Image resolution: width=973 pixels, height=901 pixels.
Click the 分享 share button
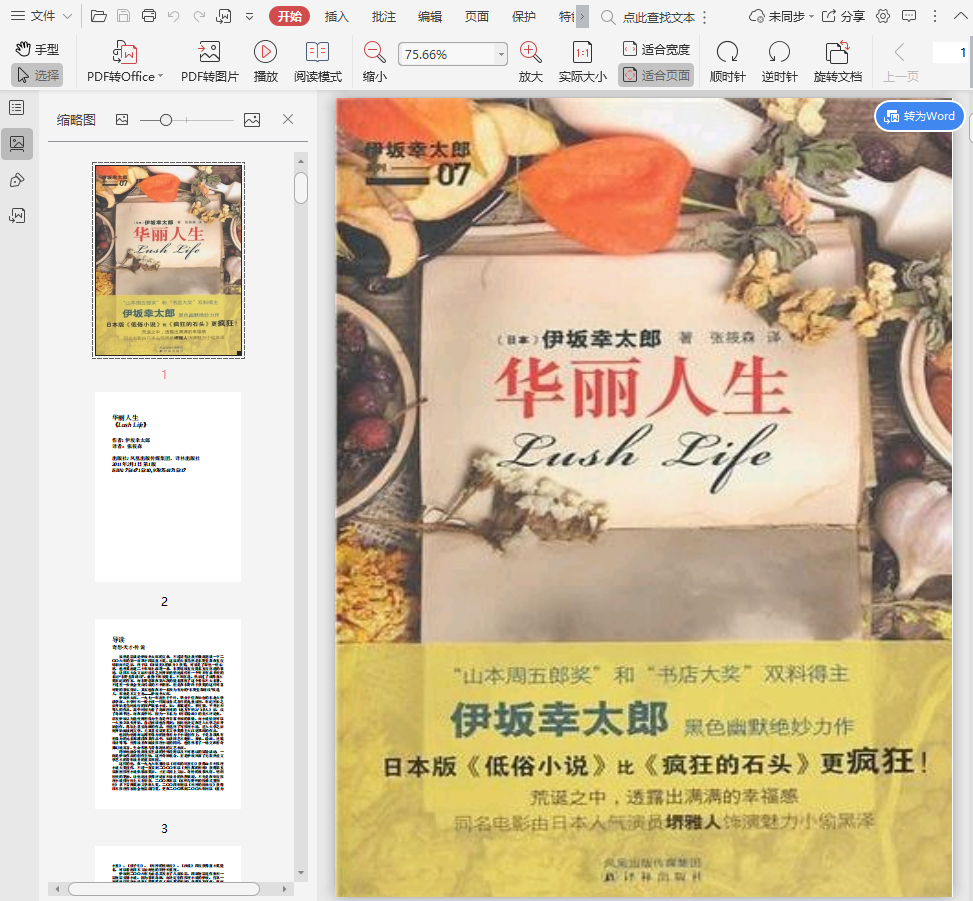pyautogui.click(x=843, y=17)
